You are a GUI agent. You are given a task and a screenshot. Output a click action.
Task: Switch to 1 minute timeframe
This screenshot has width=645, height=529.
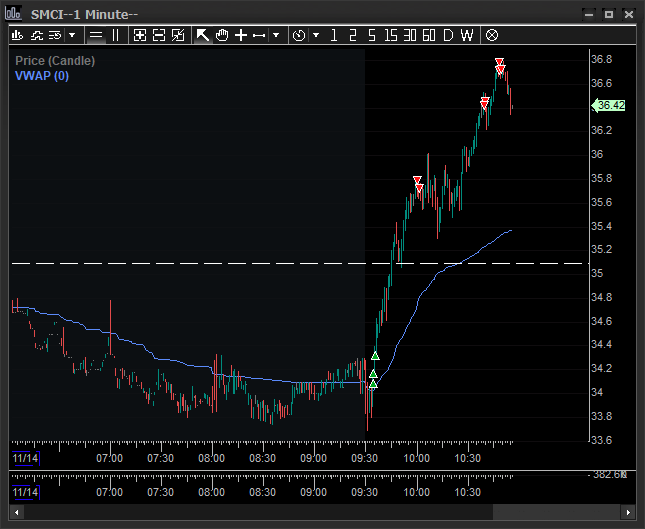334,35
